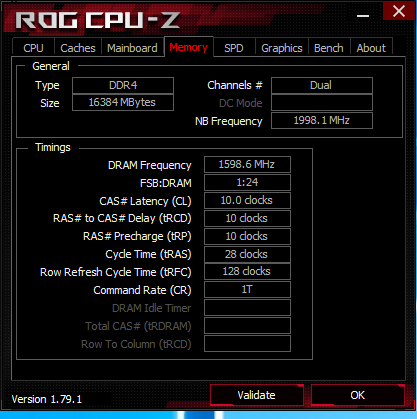
Task: Select the DDR4 memory type field
Action: point(123,85)
